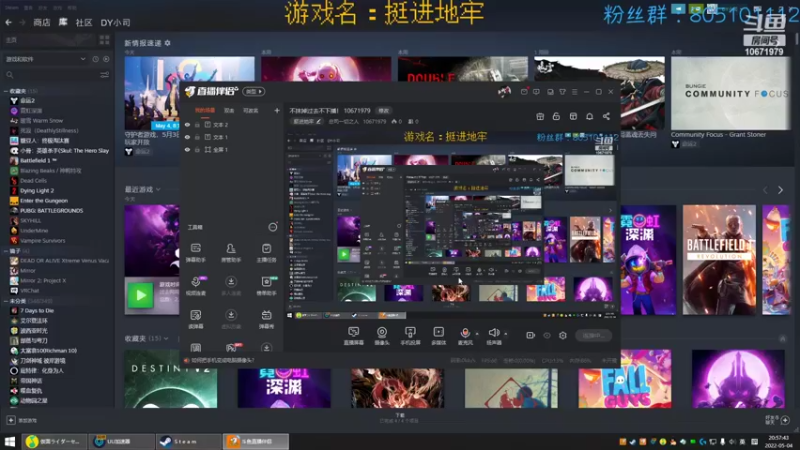Select Dying Light 2 in Steam sidebar
The width and height of the screenshot is (800, 450).
coord(37,190)
